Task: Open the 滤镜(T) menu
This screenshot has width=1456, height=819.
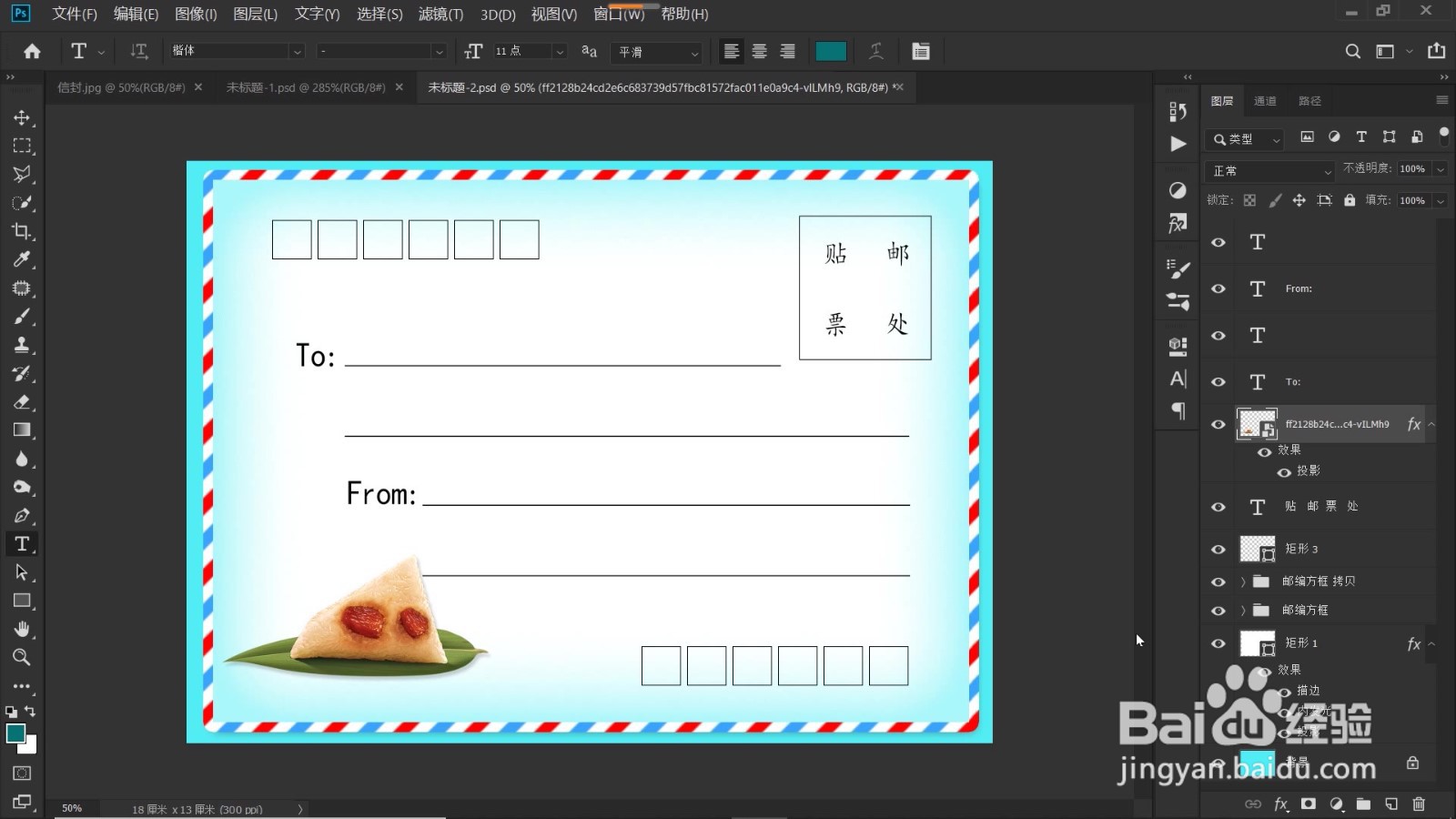Action: 440,14
